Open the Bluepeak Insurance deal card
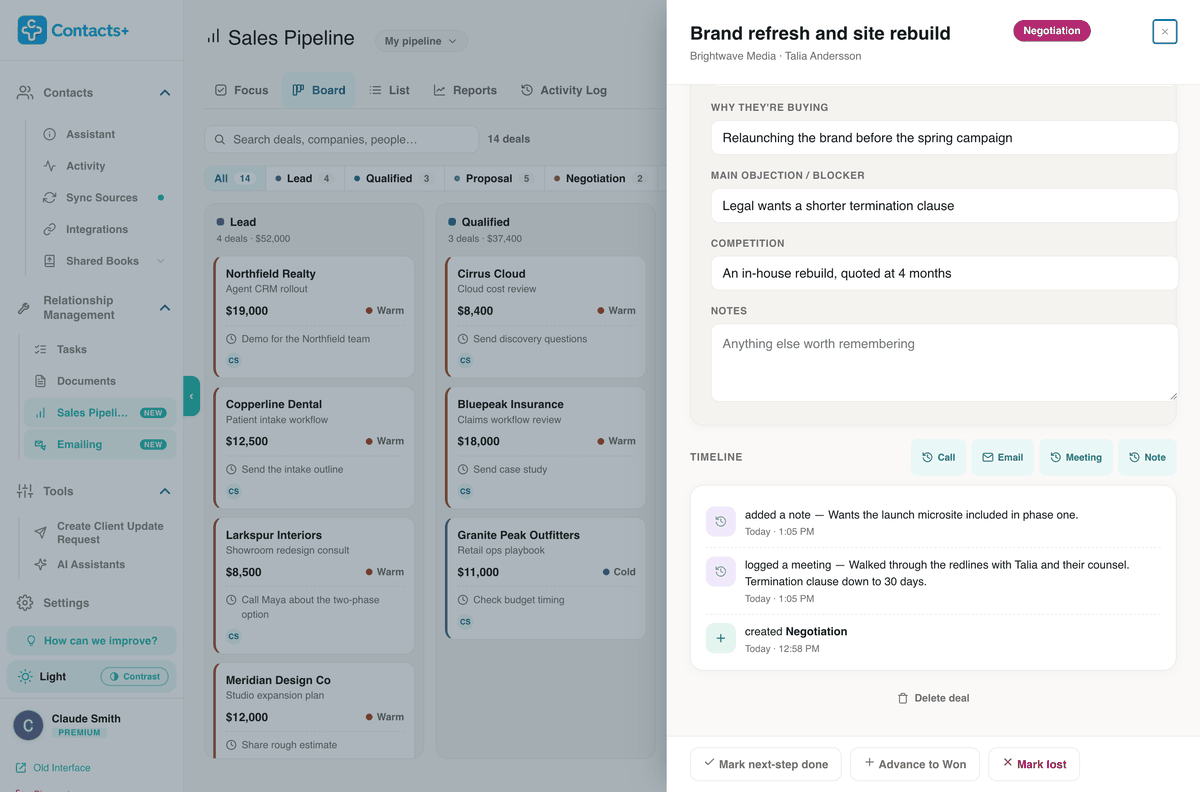Viewport: 1200px width, 792px height. click(545, 447)
